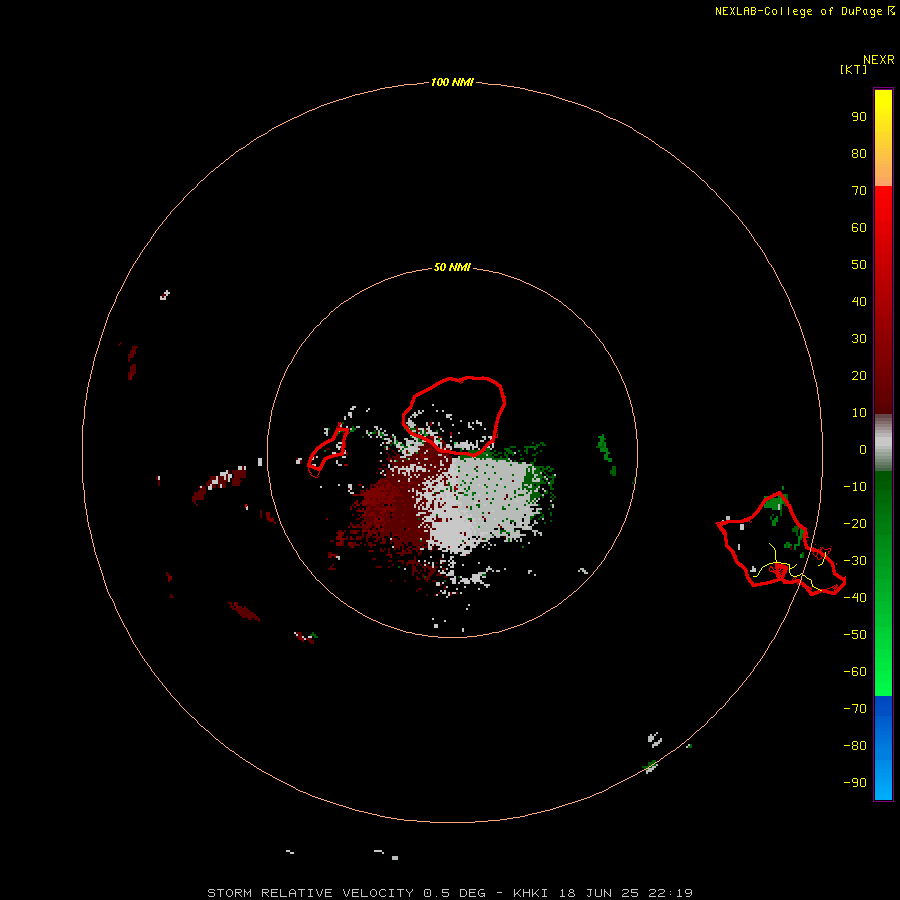
Task: Click the NEXLAB-College of DuPage credit text
Action: click(x=798, y=11)
